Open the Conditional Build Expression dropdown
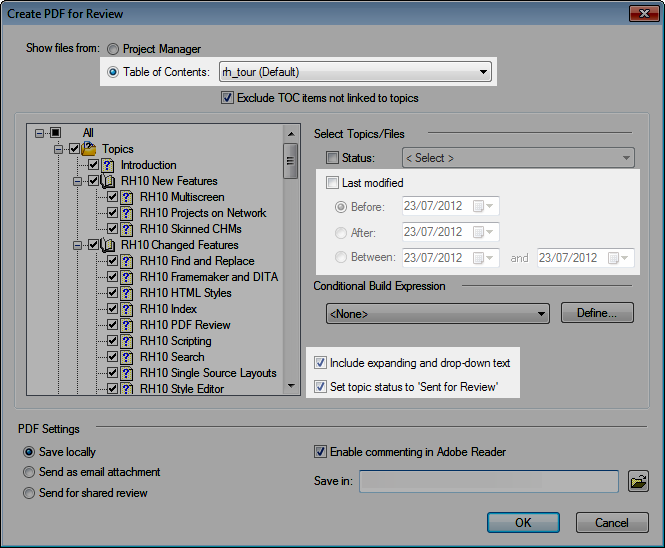665x548 pixels. coord(541,314)
